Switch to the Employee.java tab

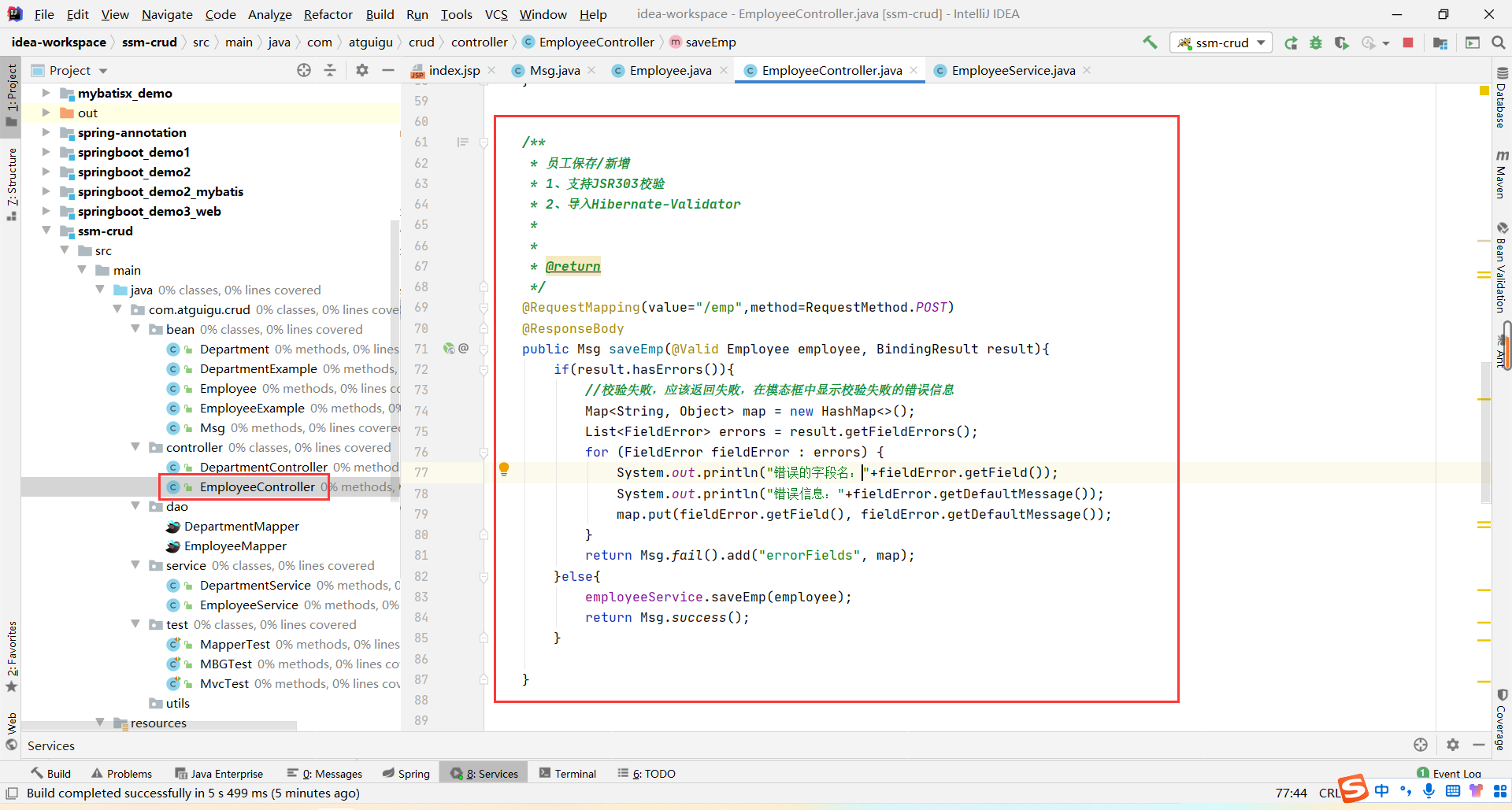(670, 70)
